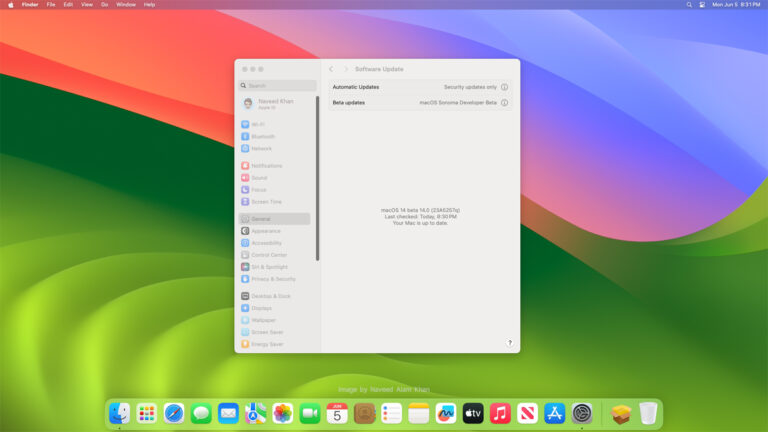768x432 pixels.
Task: Open the help question mark button
Action: point(509,343)
